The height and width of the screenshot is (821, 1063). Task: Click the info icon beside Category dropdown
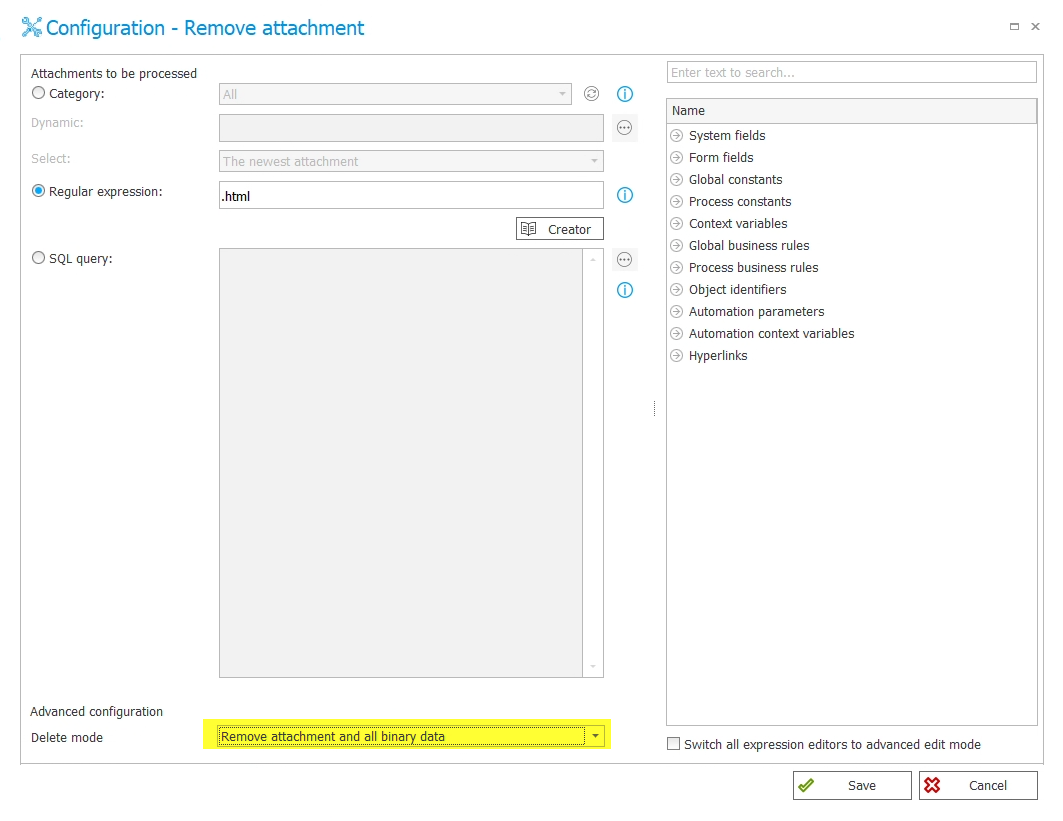pyautogui.click(x=625, y=94)
